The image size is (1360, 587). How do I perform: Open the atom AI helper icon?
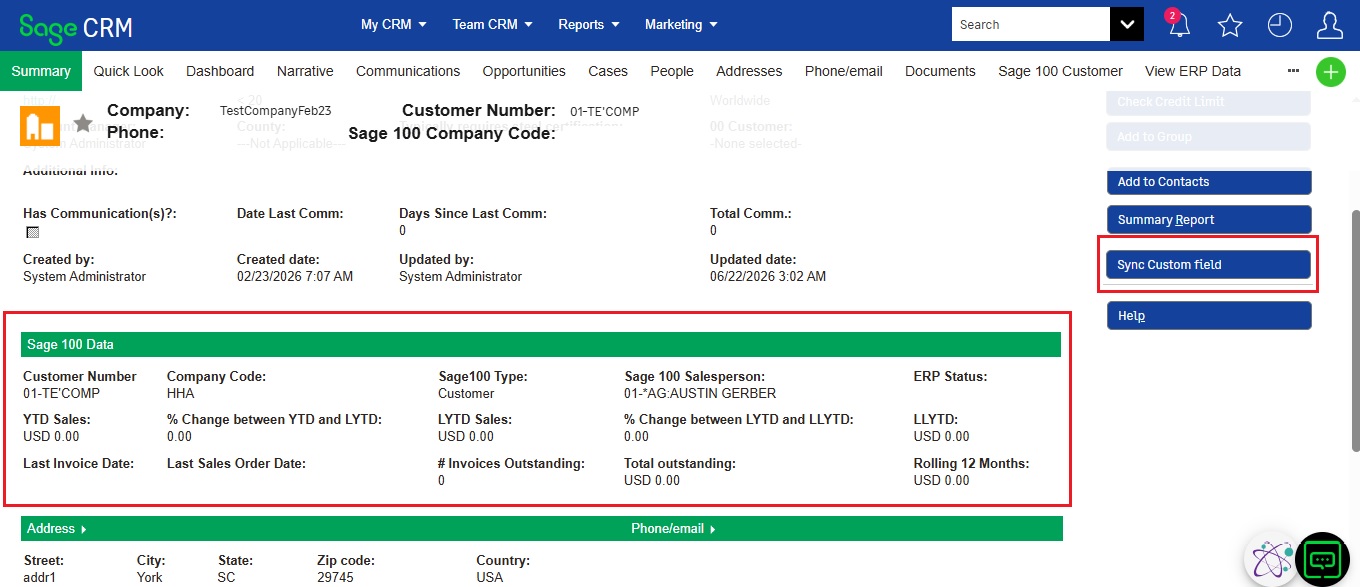coord(1270,558)
